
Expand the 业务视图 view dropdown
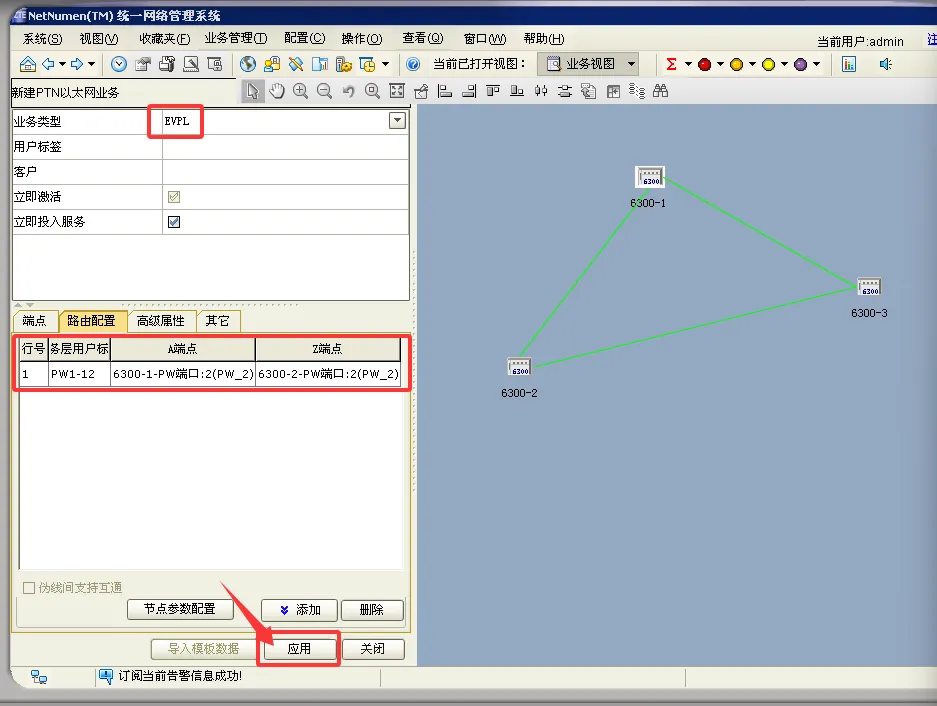click(632, 64)
